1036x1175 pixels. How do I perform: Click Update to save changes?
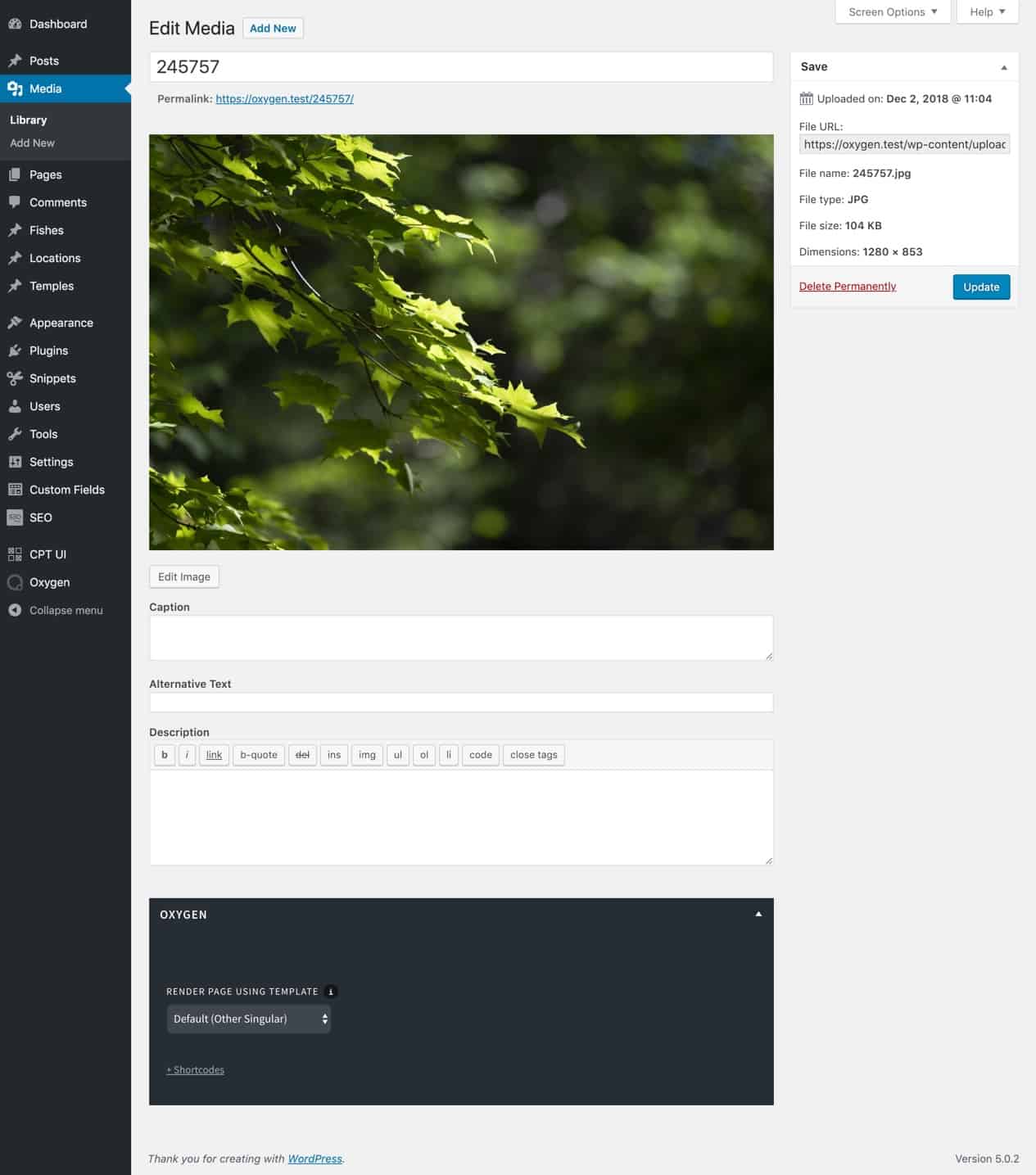pos(980,287)
